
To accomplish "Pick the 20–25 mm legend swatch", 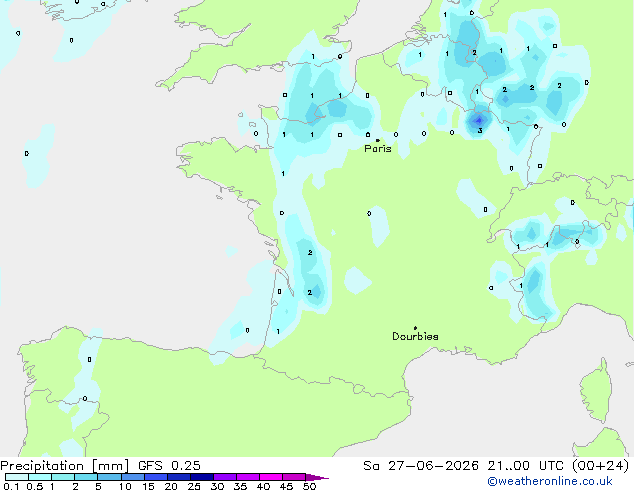I will tap(178, 477).
